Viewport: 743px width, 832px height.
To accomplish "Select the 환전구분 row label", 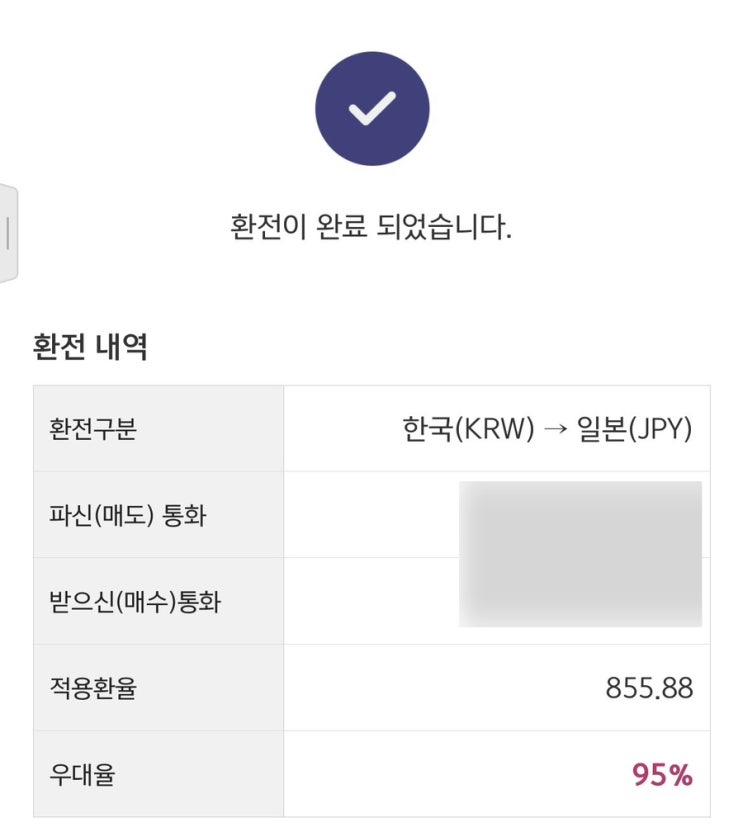I will [x=92, y=430].
